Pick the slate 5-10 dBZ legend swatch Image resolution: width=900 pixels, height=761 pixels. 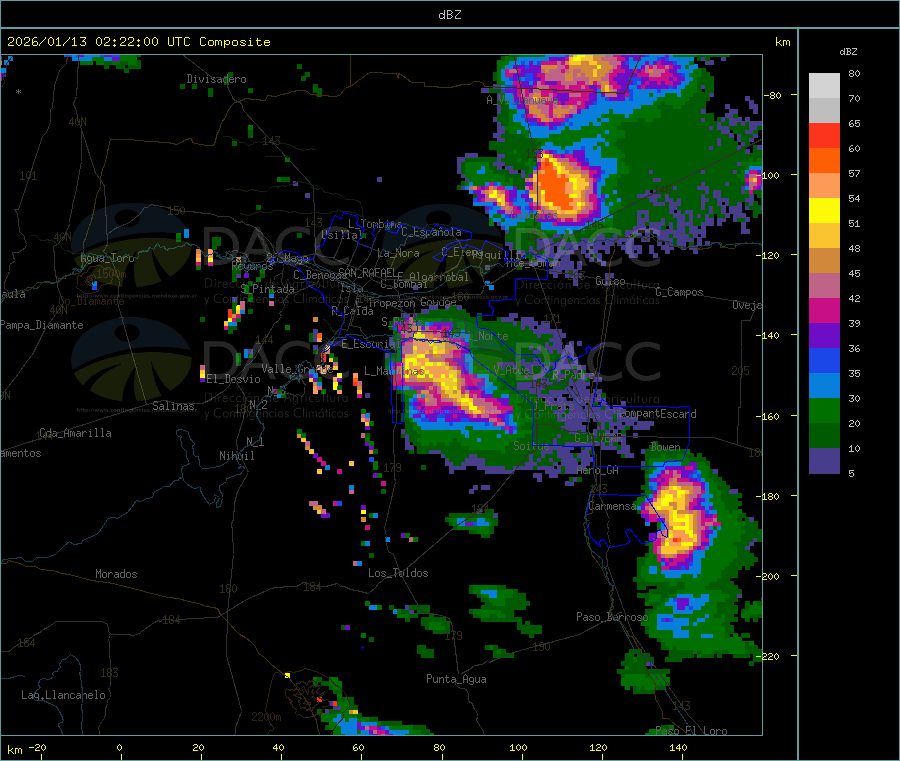point(824,461)
